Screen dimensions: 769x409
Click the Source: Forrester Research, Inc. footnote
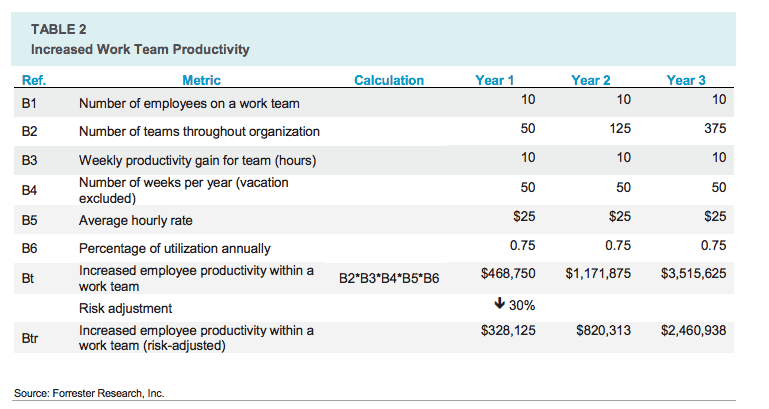[x=89, y=393]
